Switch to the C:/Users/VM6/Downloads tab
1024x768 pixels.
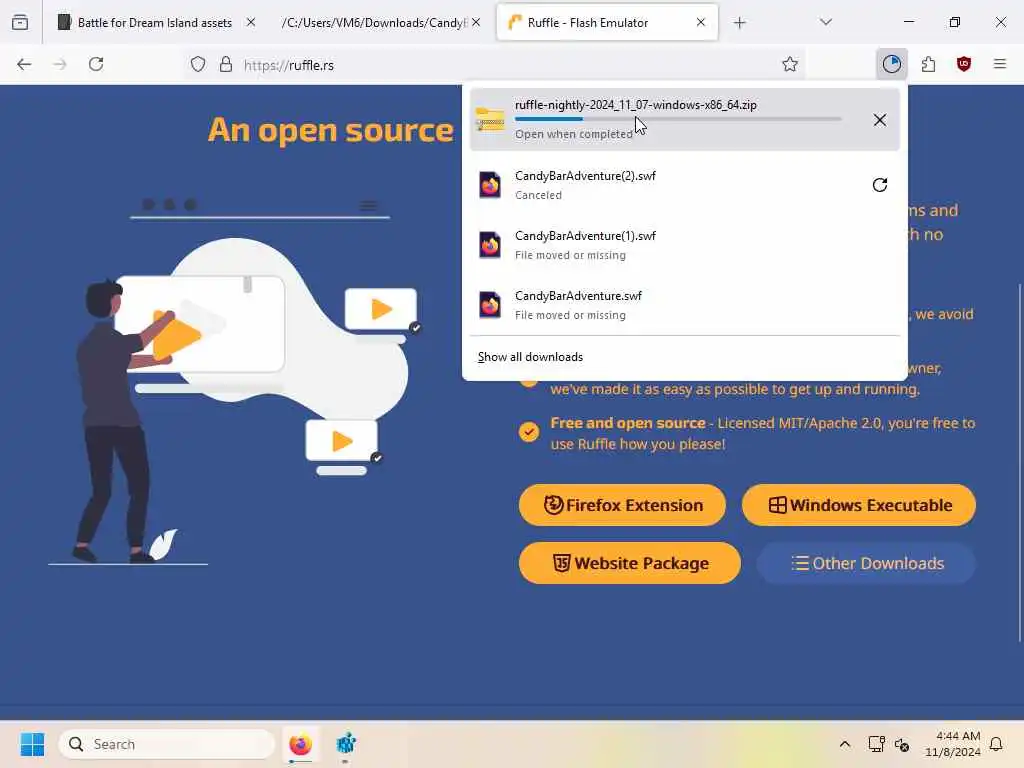click(x=374, y=22)
